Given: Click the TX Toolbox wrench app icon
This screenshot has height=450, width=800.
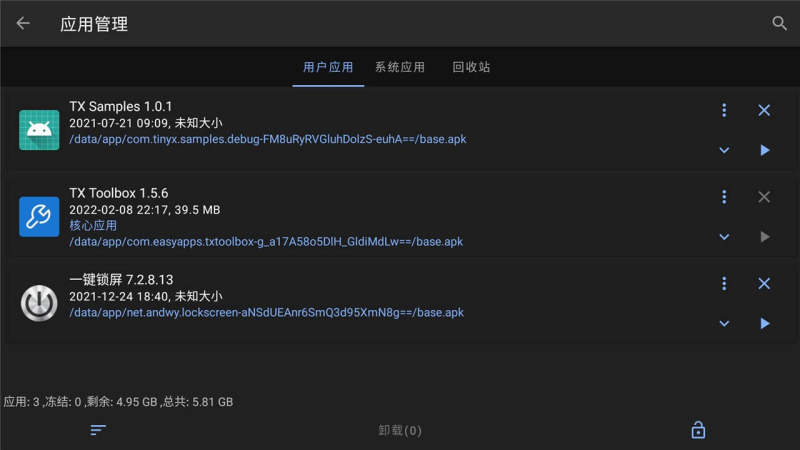Looking at the screenshot, I should pos(39,216).
